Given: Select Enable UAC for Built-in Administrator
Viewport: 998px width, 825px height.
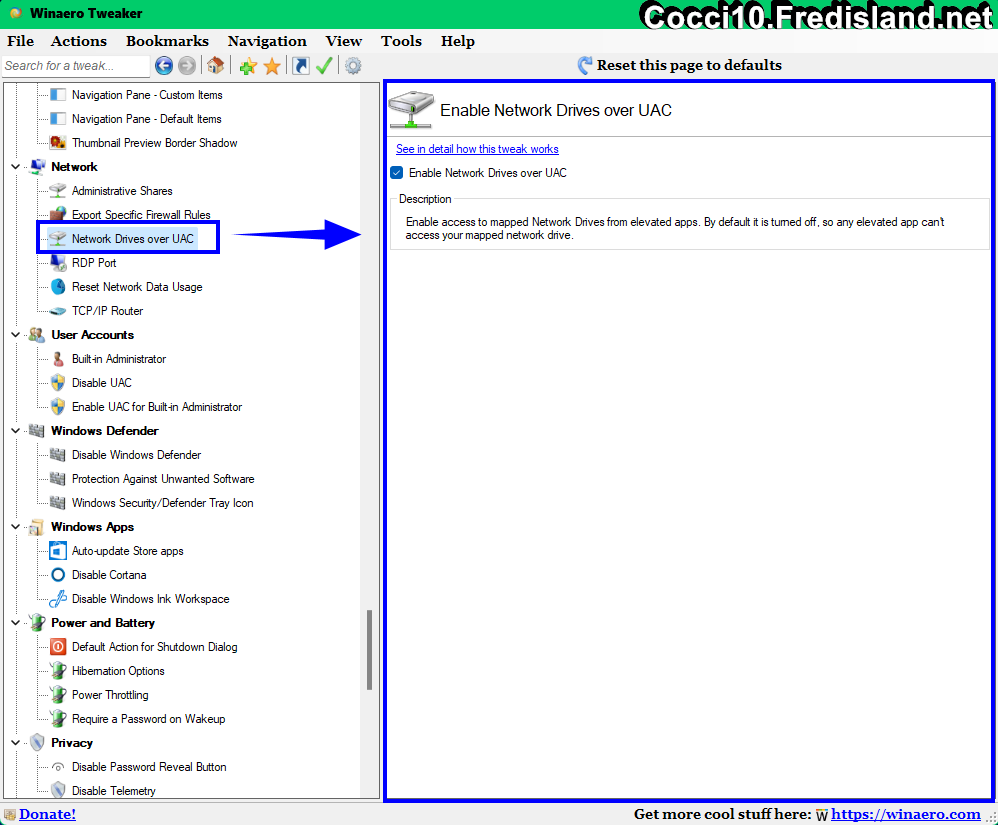Looking at the screenshot, I should click(157, 407).
